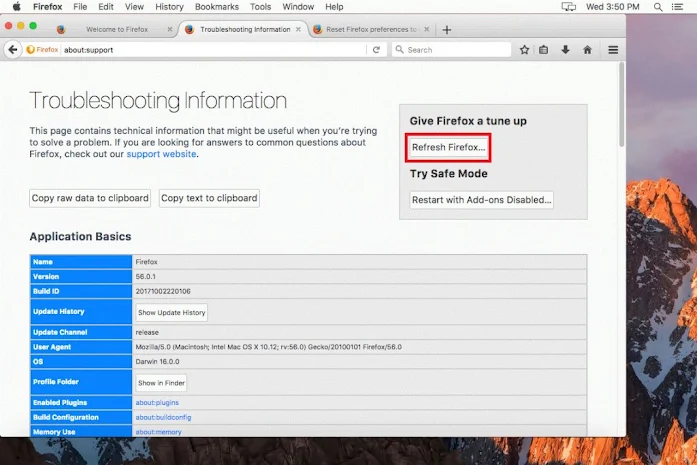Close the Reset Firefox preferences tab
The width and height of the screenshot is (697, 465).
pos(427,29)
